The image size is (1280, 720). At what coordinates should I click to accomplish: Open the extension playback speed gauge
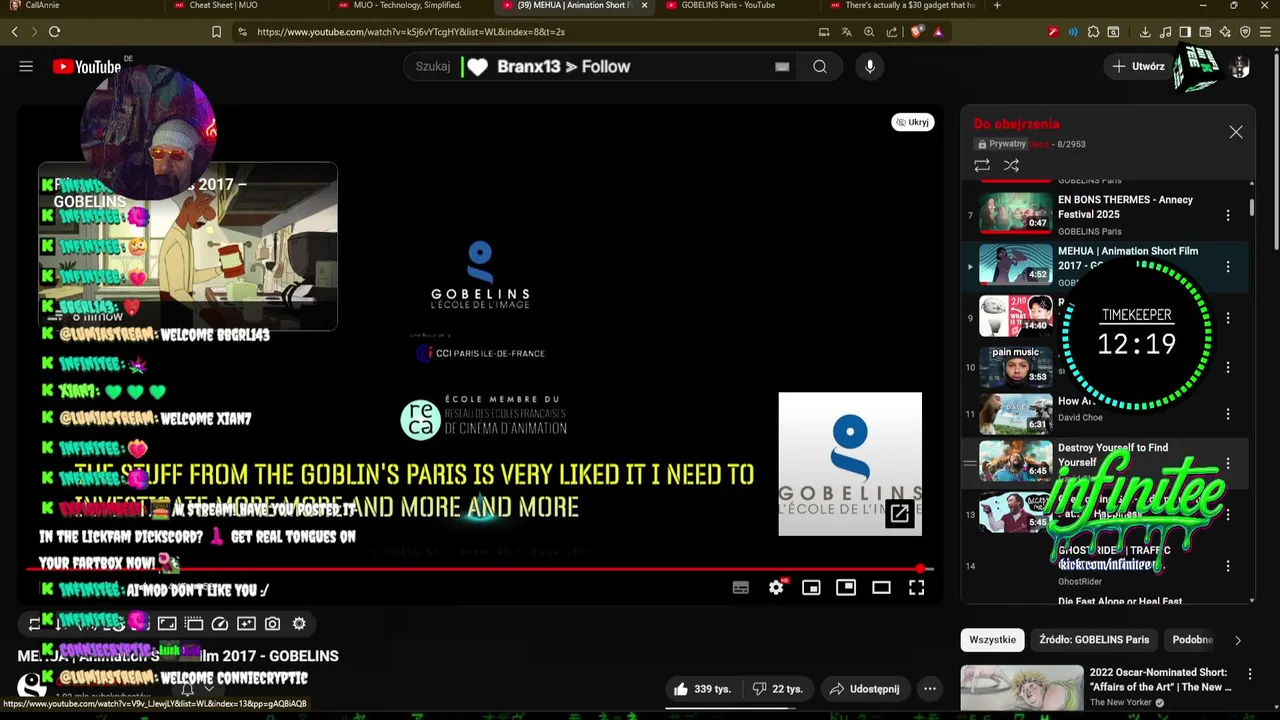[220, 624]
